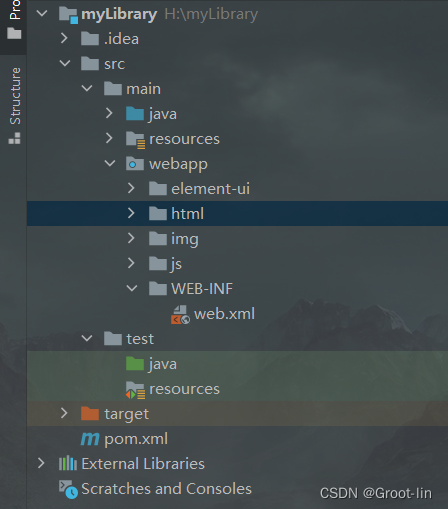Click the src folder icon

90,63
